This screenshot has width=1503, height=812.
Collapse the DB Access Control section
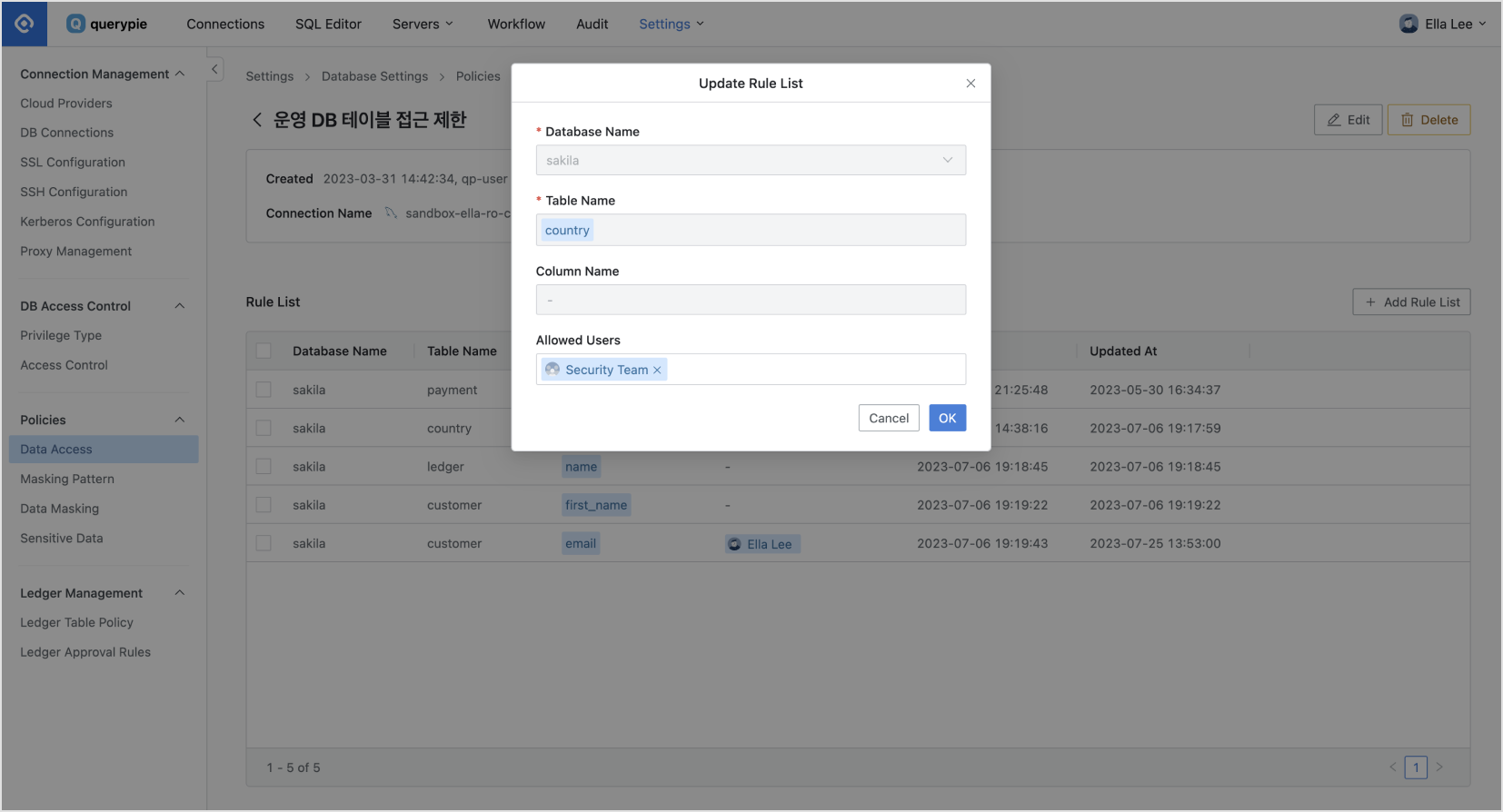[x=180, y=306]
